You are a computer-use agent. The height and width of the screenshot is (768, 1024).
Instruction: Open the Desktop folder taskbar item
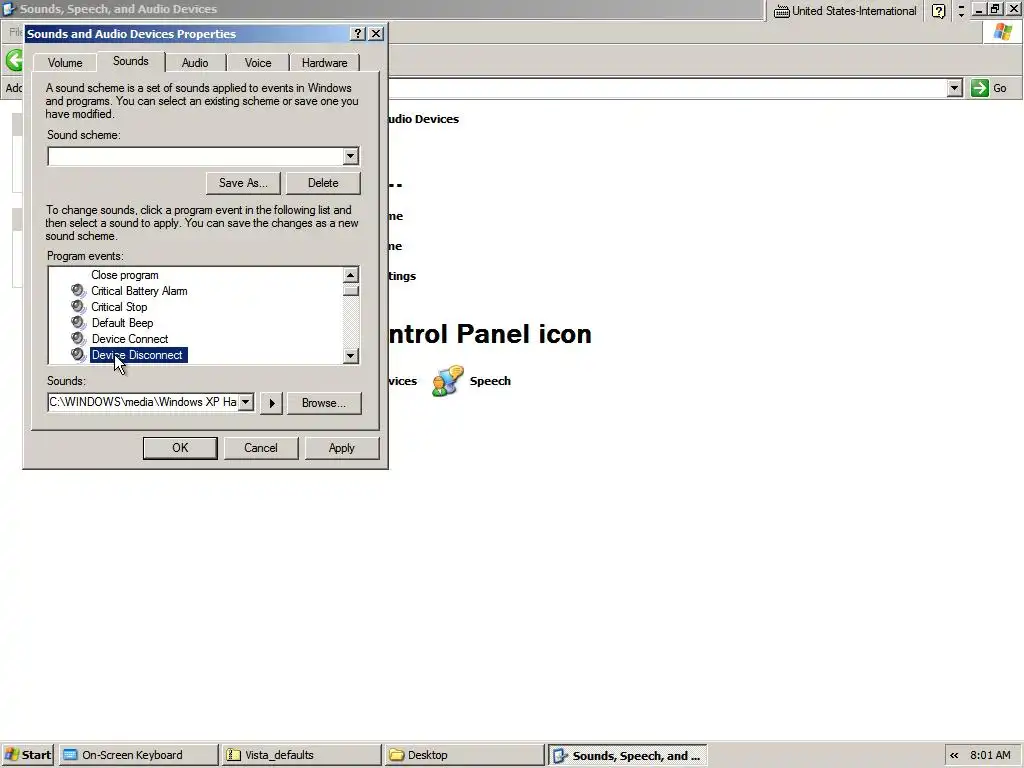coord(464,755)
